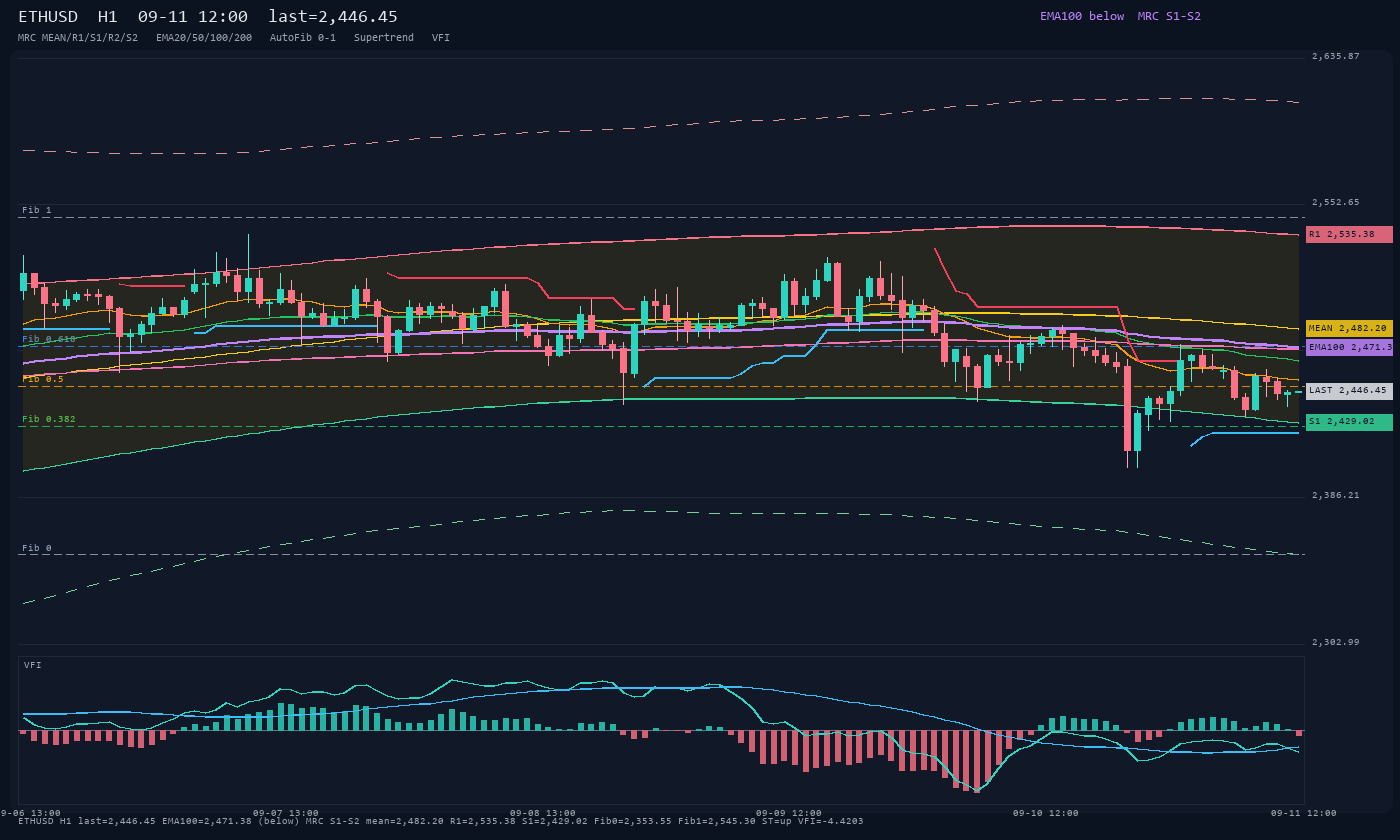Image resolution: width=1400 pixels, height=840 pixels.
Task: Click the 2,635.87 price axis label
Action: click(1336, 56)
